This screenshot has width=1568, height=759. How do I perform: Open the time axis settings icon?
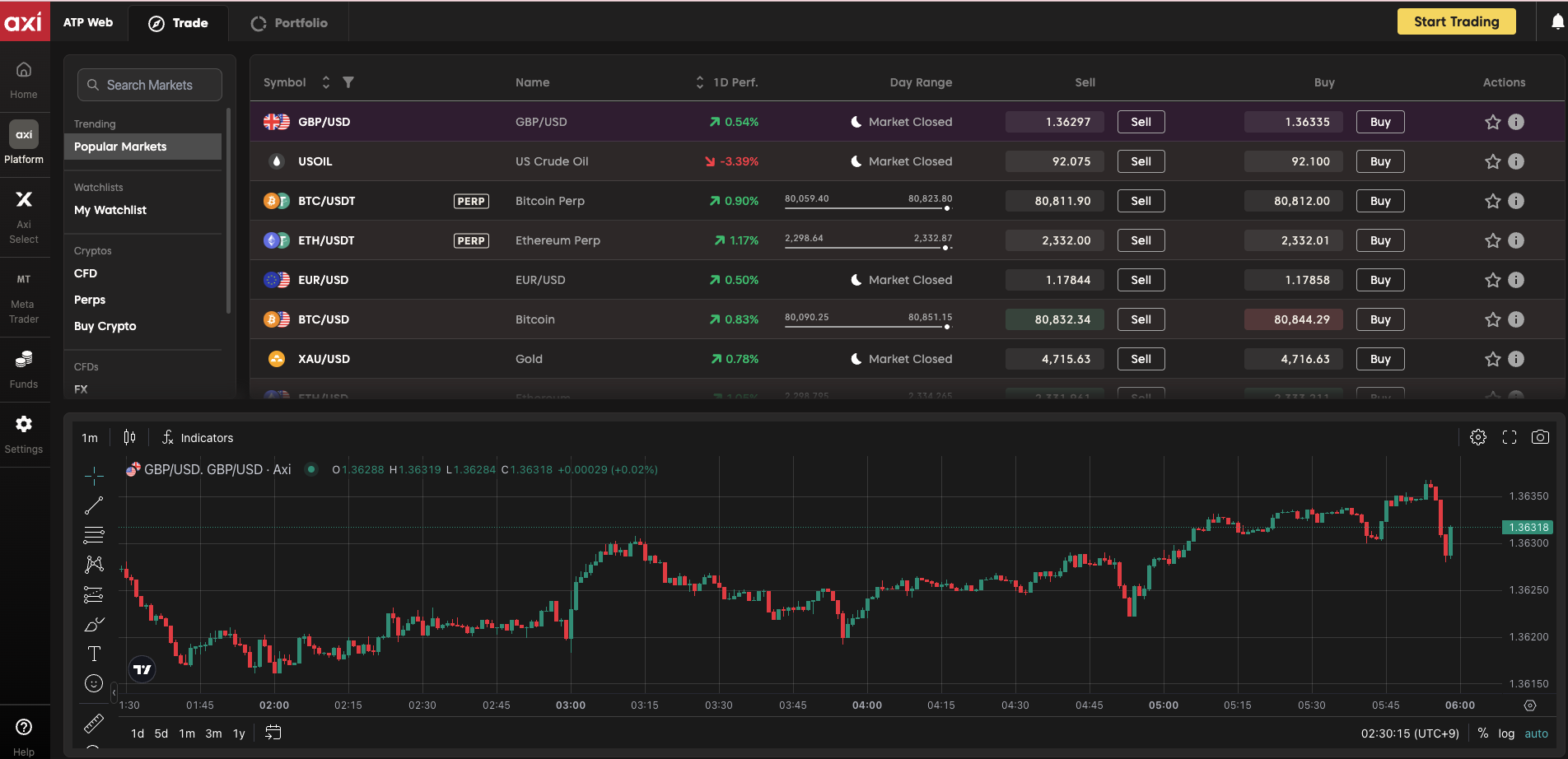[x=1530, y=705]
